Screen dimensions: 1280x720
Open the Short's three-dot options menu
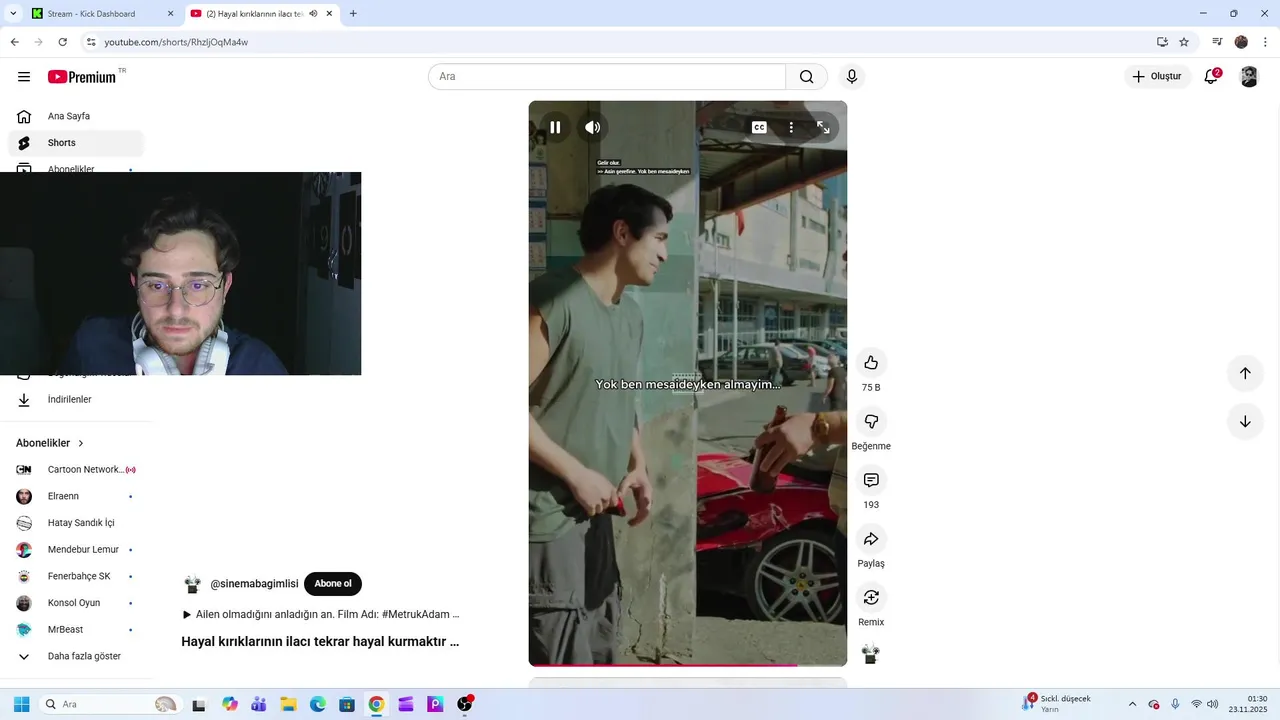coord(791,127)
